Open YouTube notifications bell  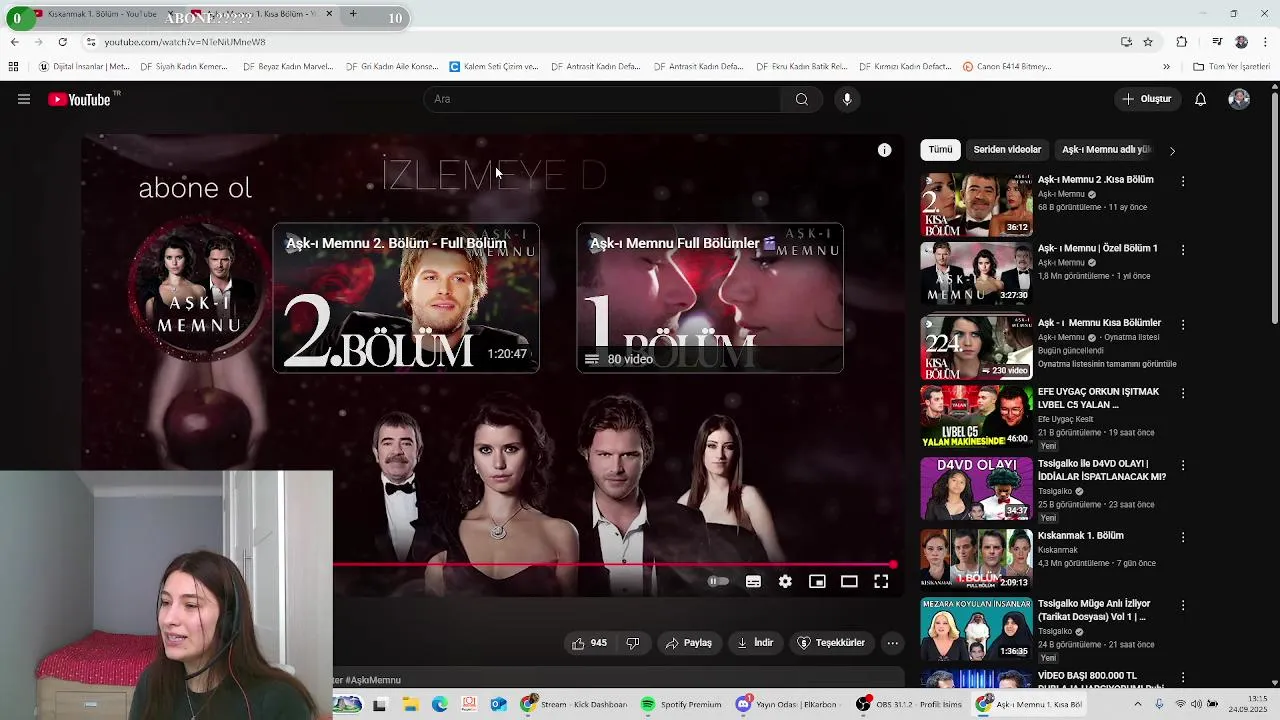coord(1200,99)
